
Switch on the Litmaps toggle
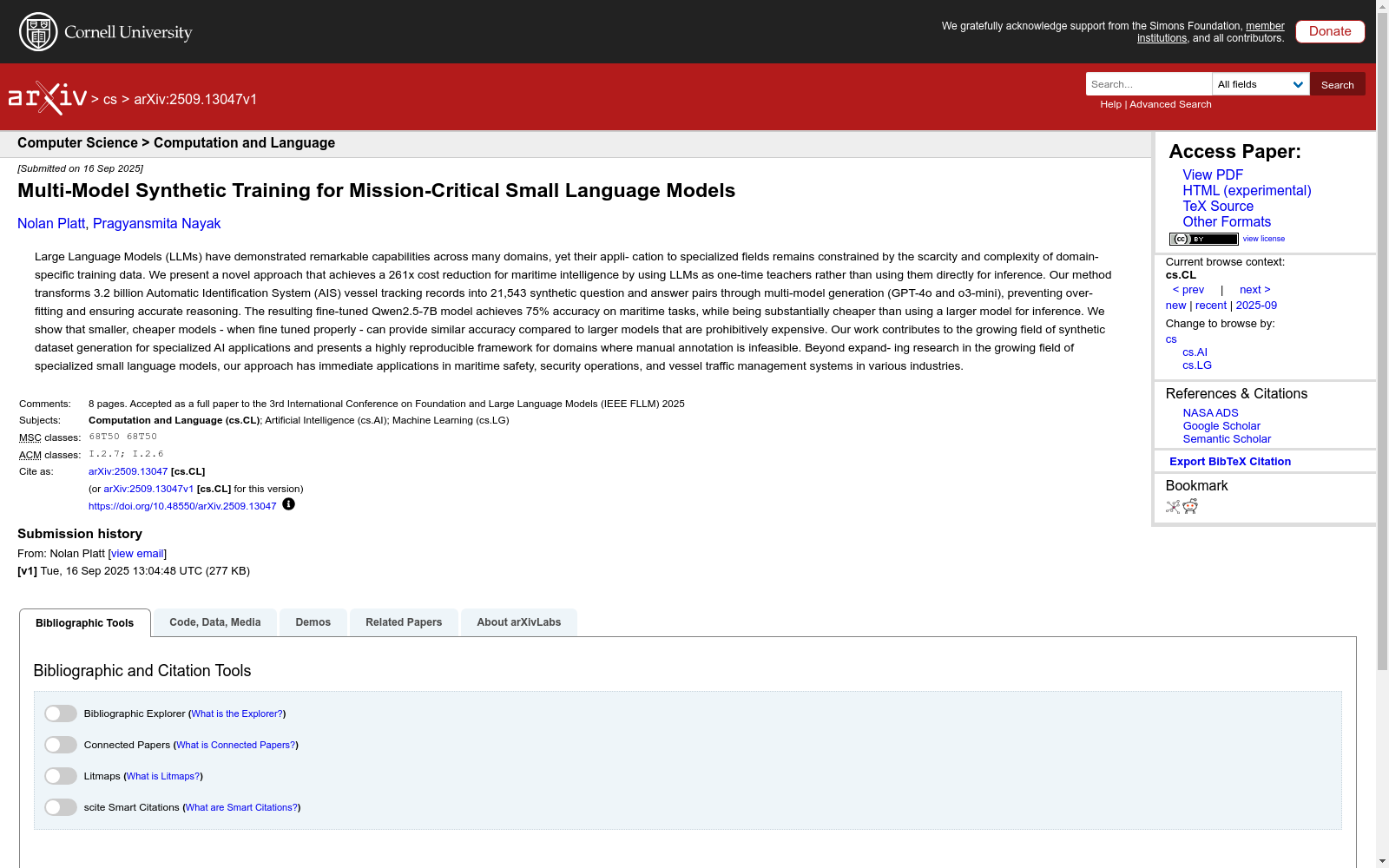(x=61, y=776)
